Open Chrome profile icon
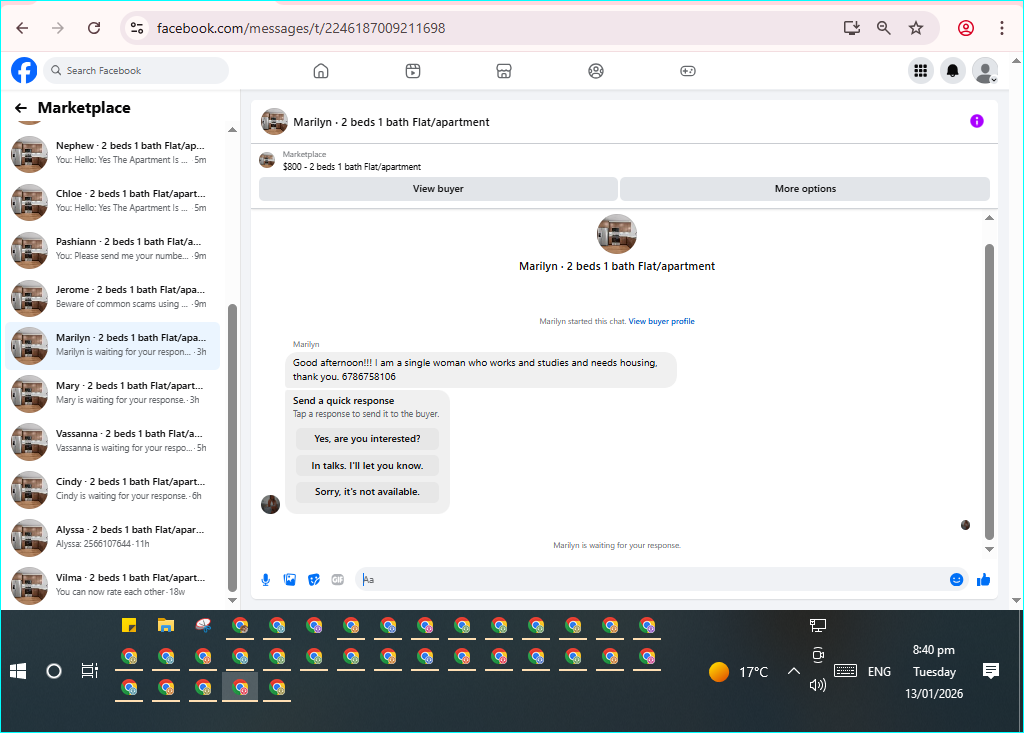Screen dimensions: 1024x733 (966, 28)
